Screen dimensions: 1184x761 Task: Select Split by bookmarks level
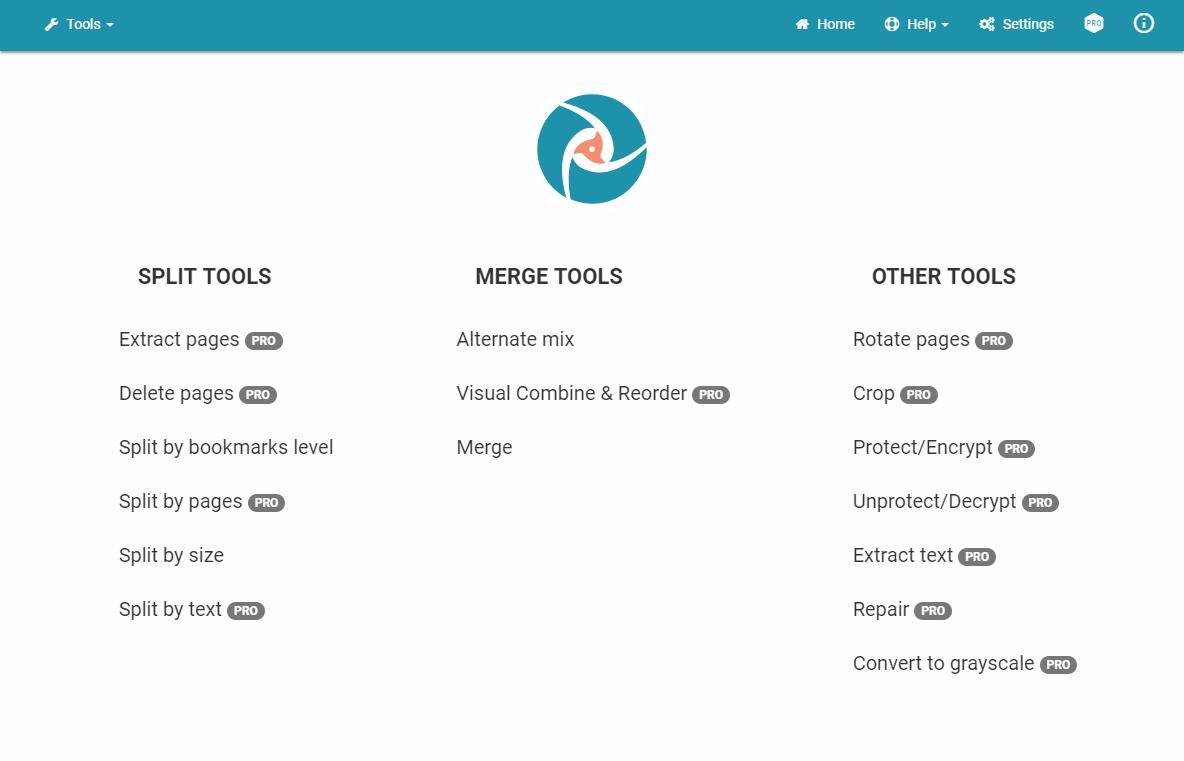226,447
